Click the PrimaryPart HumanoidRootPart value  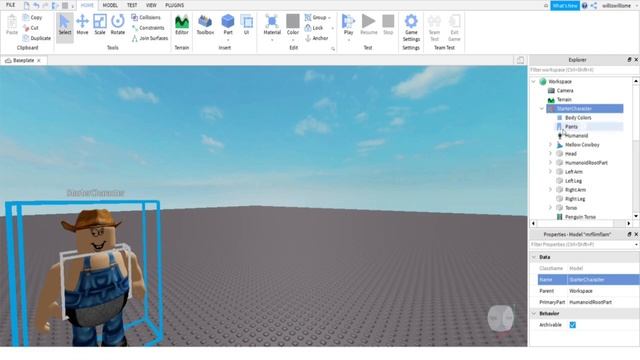point(591,302)
